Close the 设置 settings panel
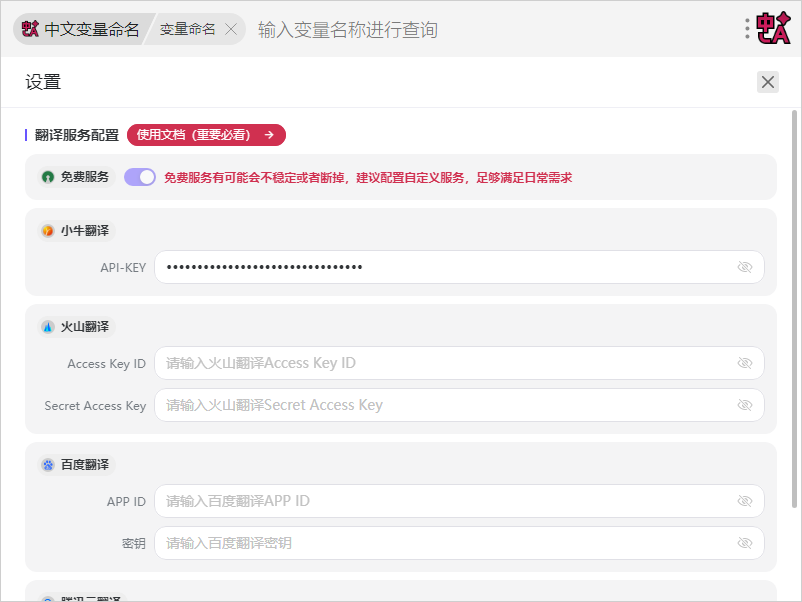The image size is (802, 602). [x=768, y=82]
